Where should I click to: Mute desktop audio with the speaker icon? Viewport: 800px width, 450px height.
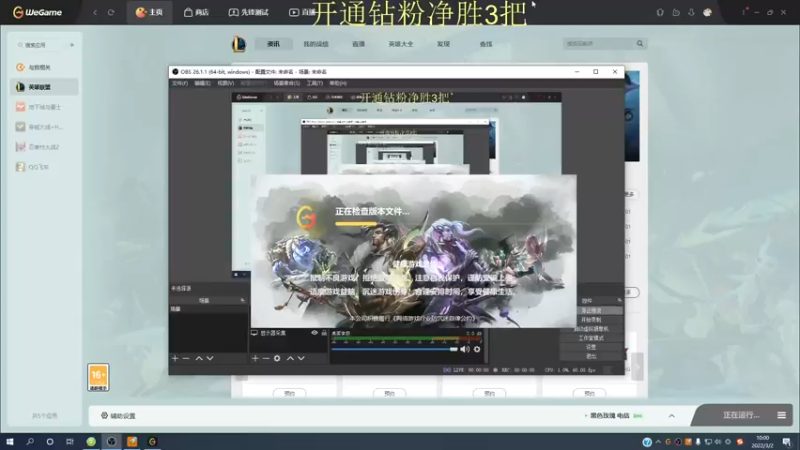click(464, 349)
